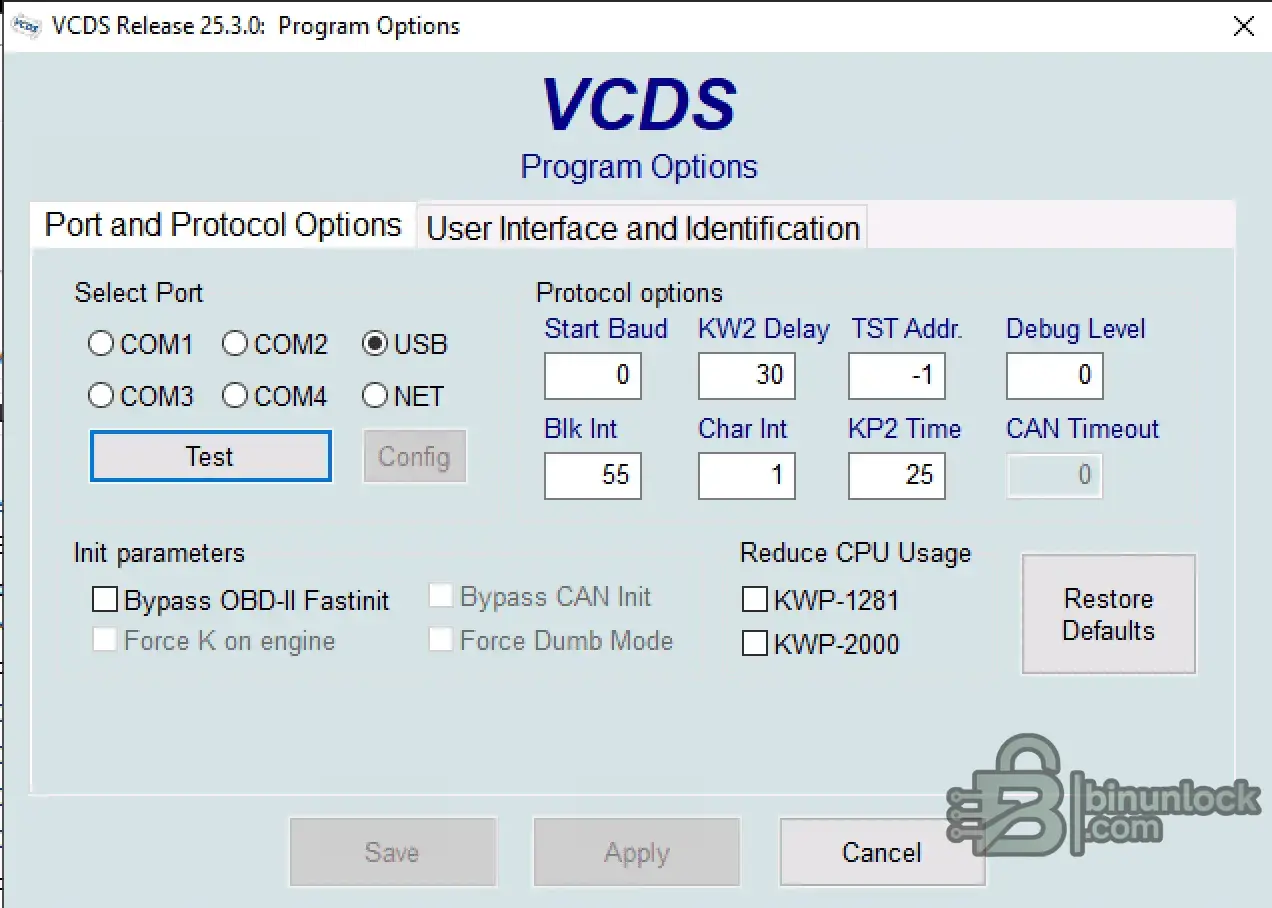Tick the KWP-2000 reduce CPU checkbox
1272x908 pixels.
click(755, 643)
